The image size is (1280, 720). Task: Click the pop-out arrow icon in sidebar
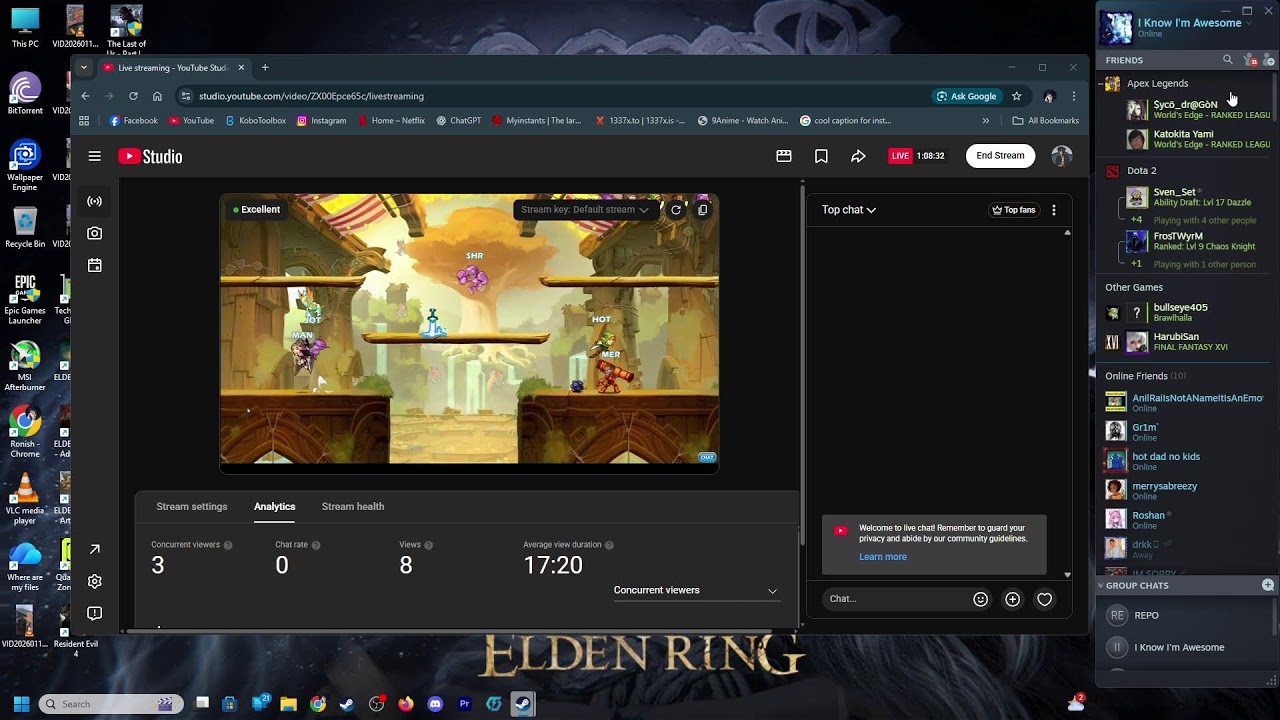[95, 549]
